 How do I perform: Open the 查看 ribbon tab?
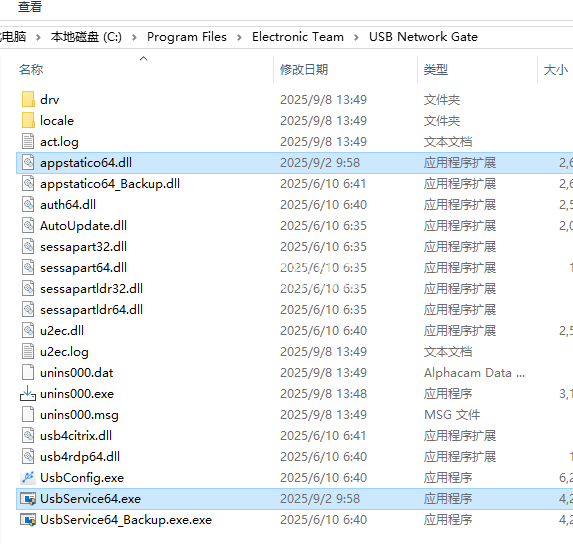[x=30, y=7]
